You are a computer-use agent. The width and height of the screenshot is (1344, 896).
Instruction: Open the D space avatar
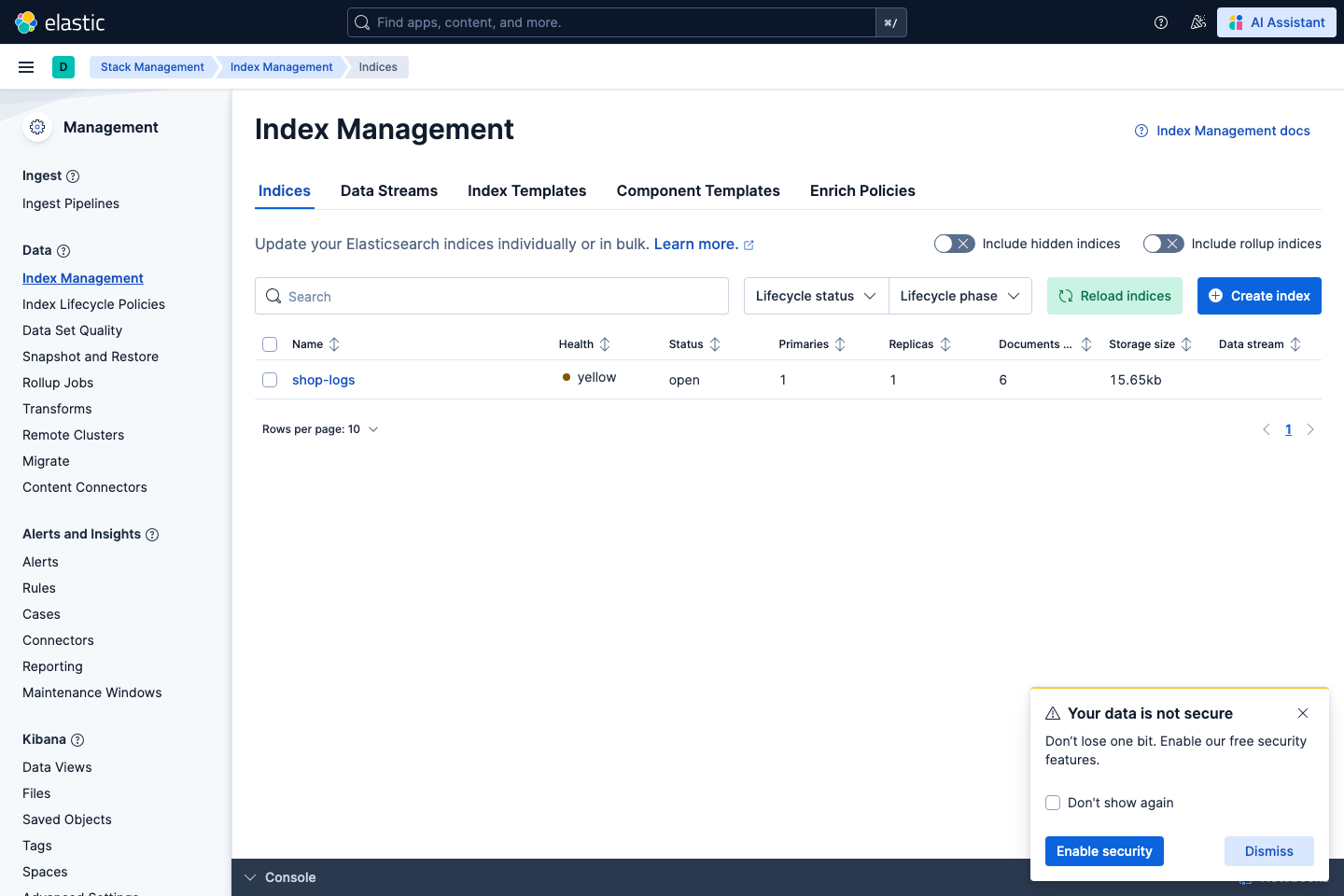[63, 67]
